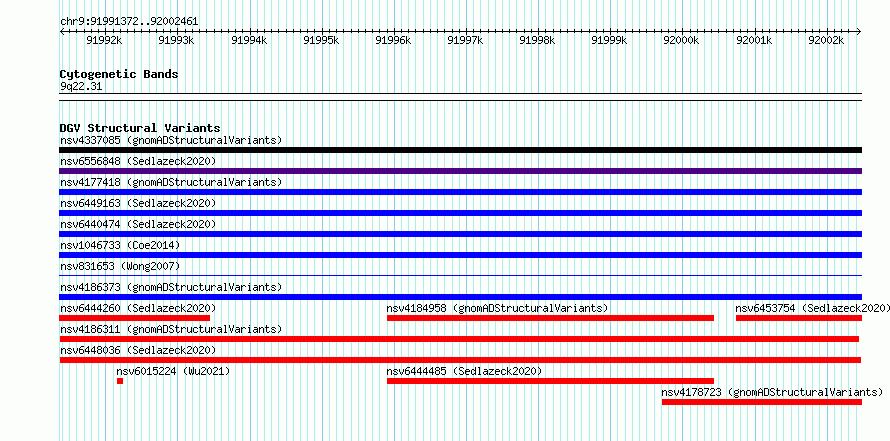
Task: Click the 91998k ruler tick label
Action: click(x=537, y=40)
